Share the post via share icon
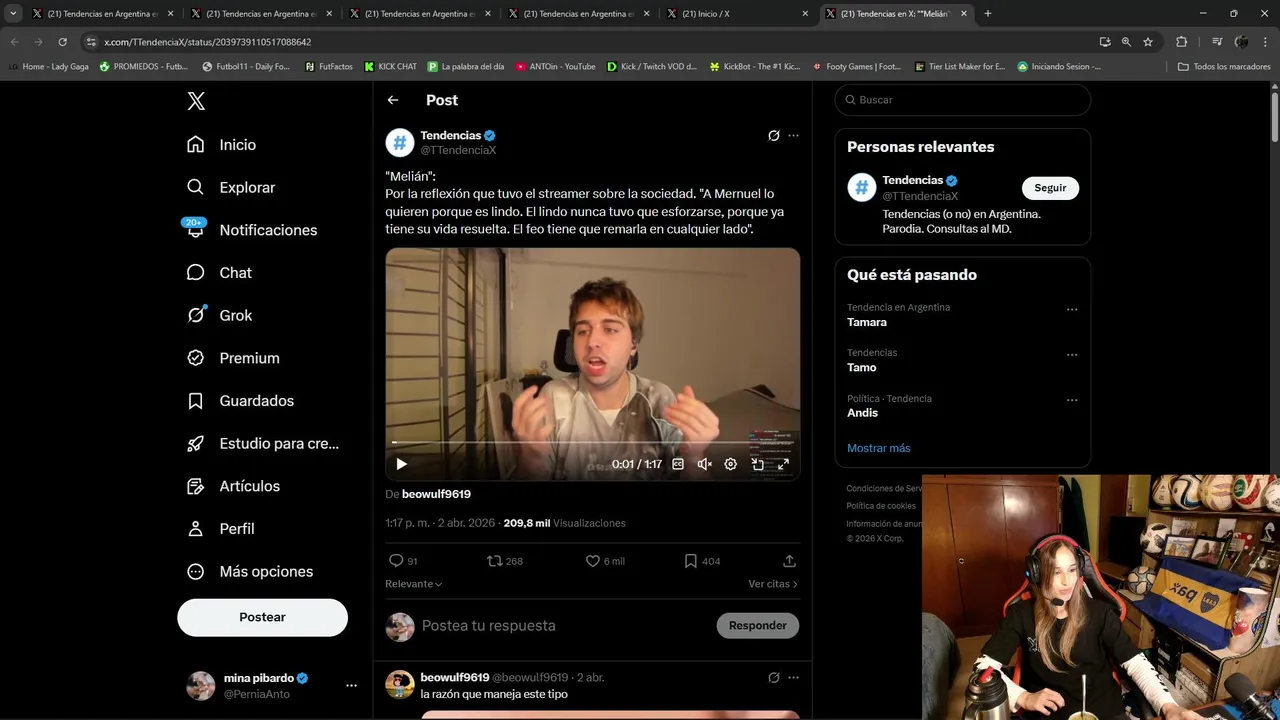1280x720 pixels. [789, 561]
